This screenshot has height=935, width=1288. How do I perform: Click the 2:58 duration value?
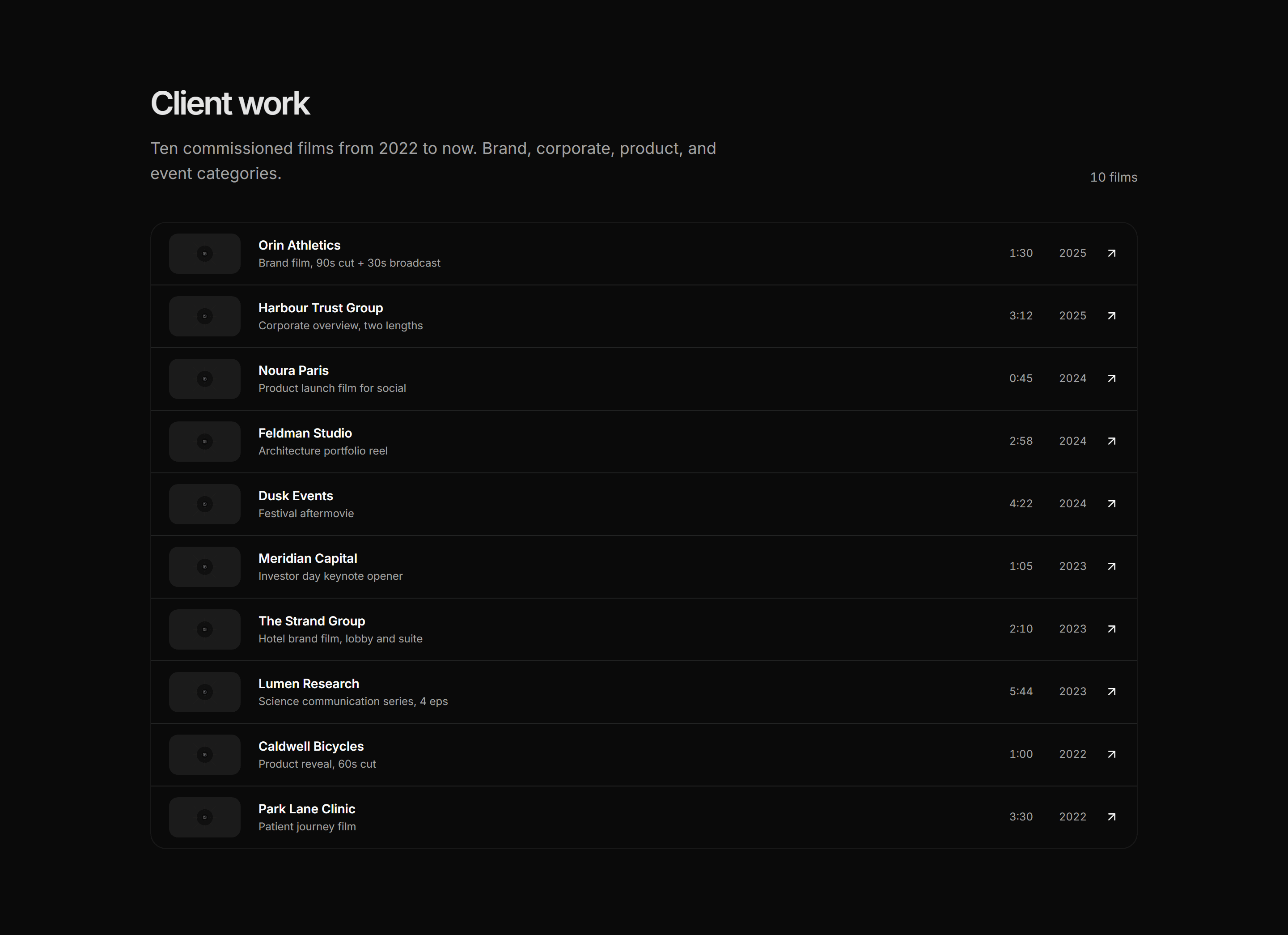[1021, 442]
